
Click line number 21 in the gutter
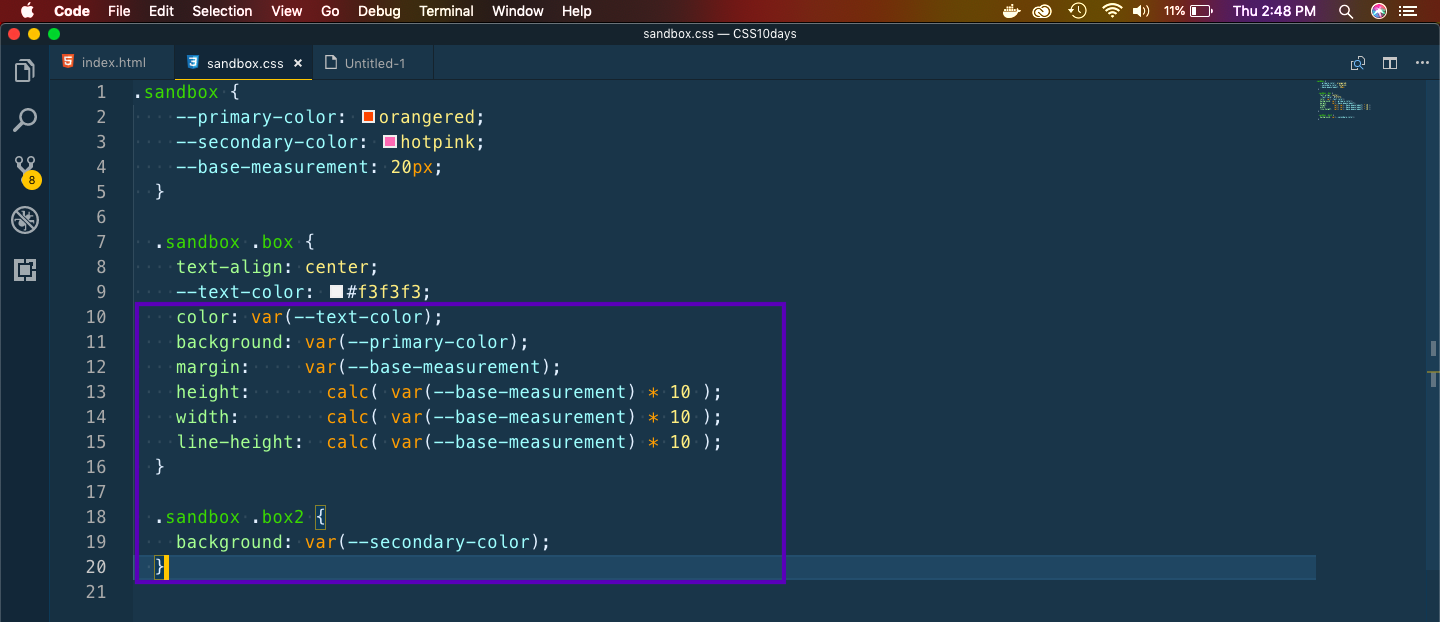[96, 592]
